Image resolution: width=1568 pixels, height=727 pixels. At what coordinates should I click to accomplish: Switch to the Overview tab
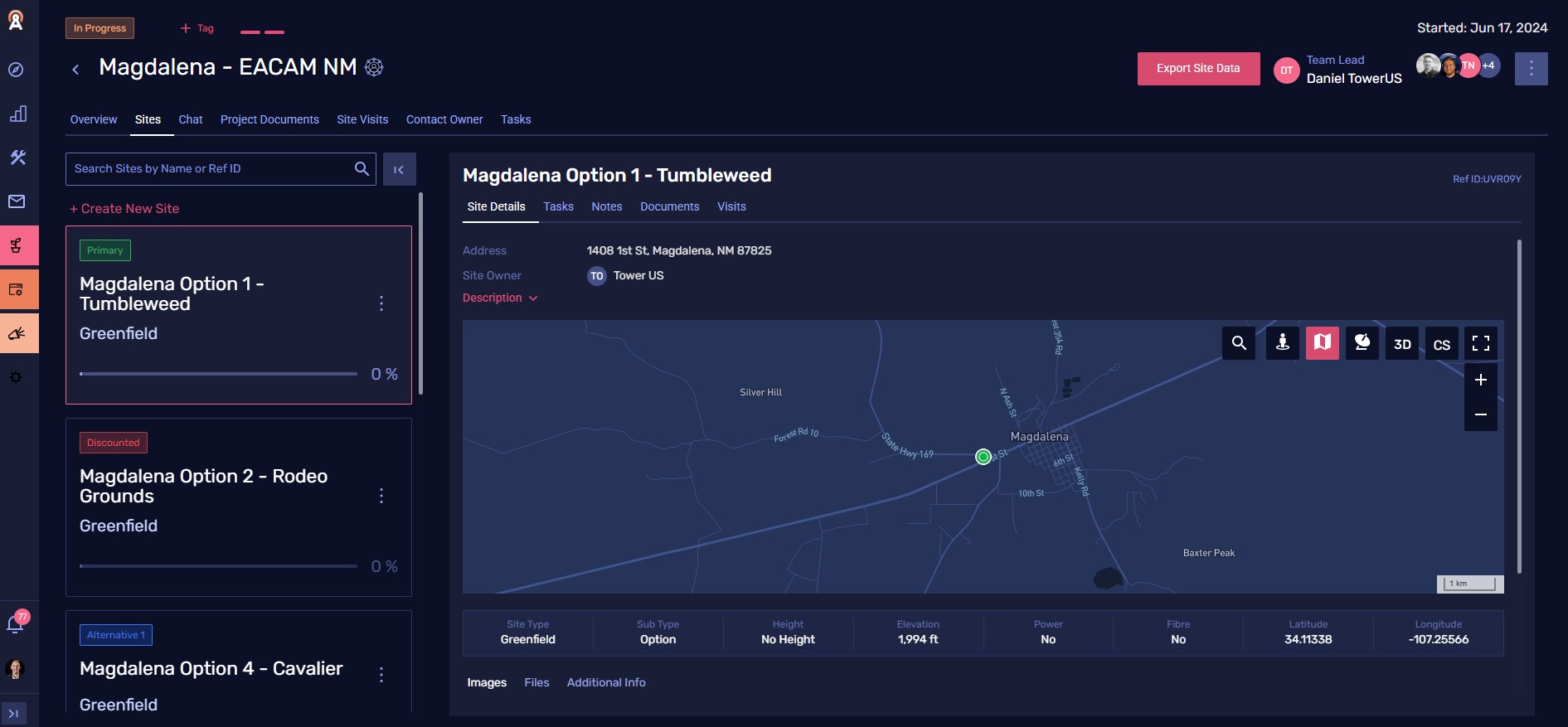(x=94, y=119)
